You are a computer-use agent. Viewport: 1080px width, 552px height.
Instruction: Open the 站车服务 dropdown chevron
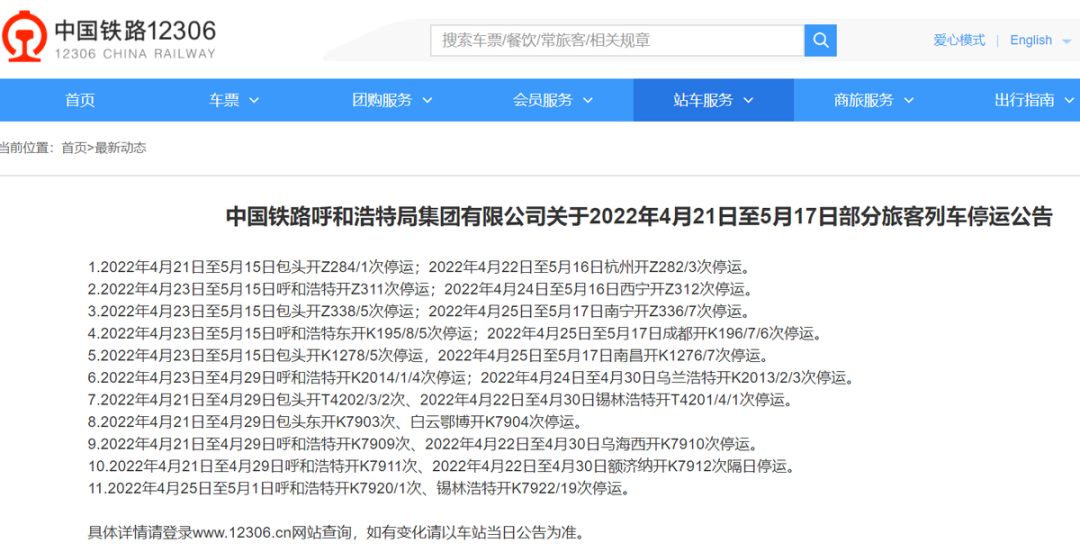(x=749, y=101)
